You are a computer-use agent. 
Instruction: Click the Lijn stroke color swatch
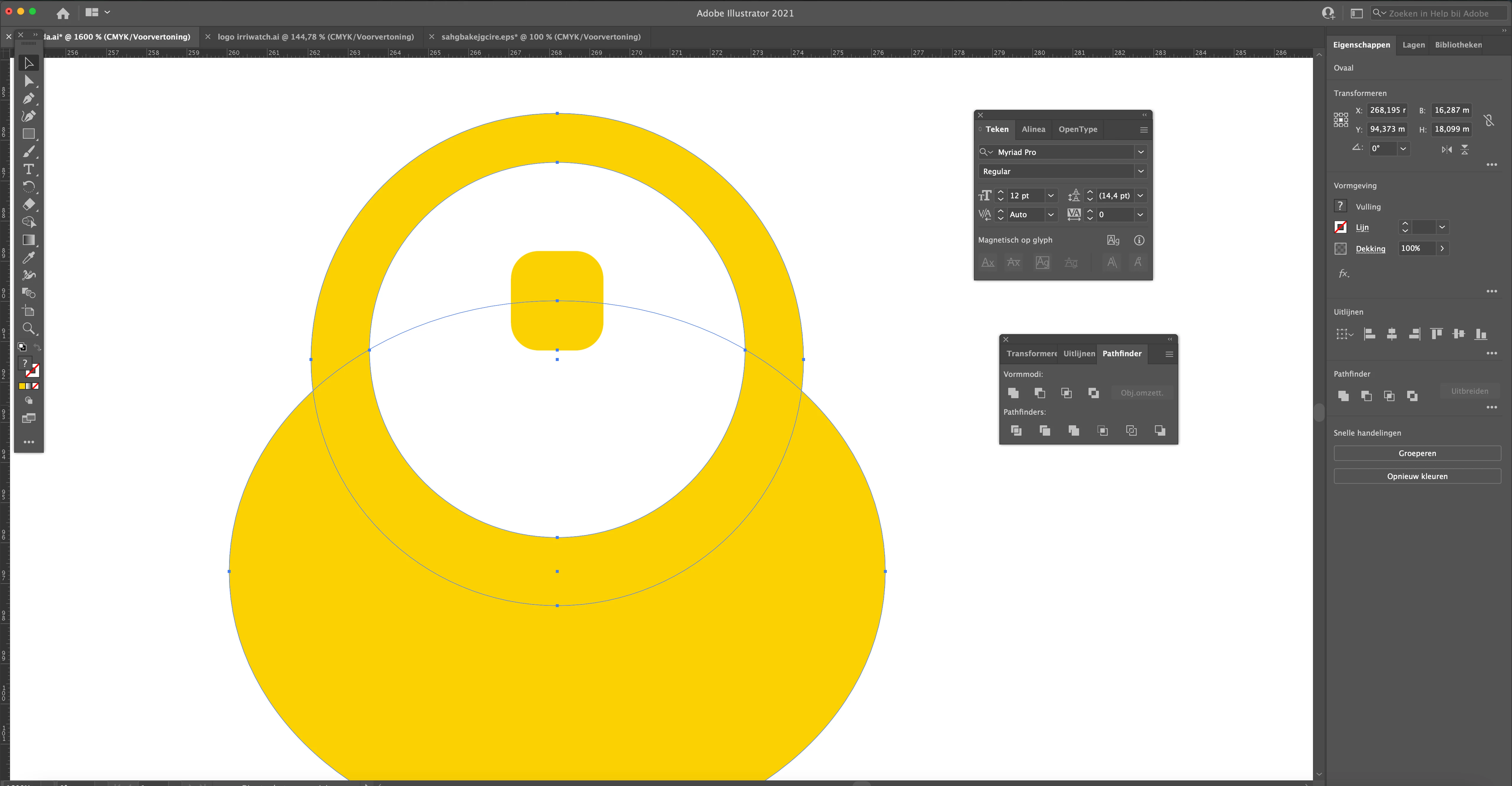point(1341,227)
